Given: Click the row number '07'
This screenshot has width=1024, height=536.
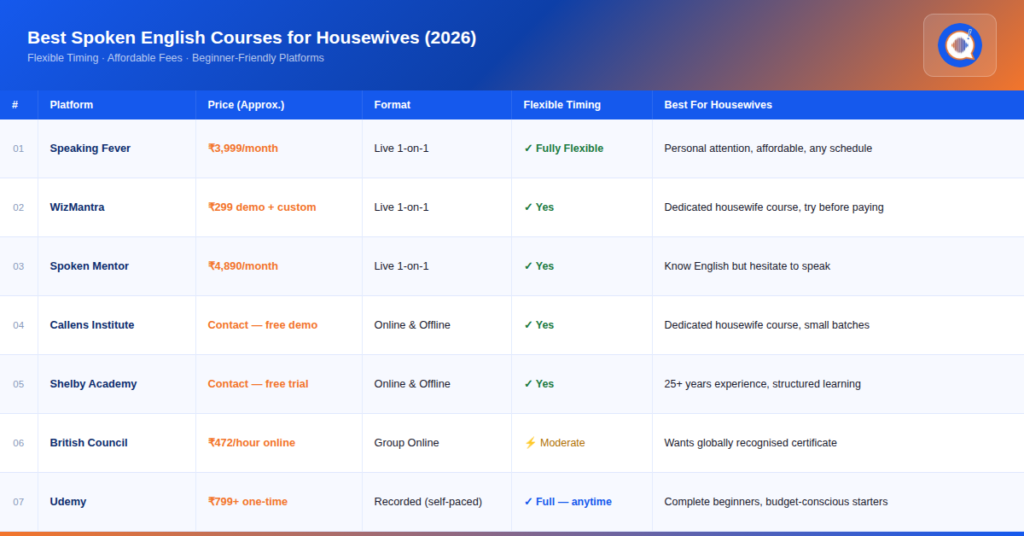Looking at the screenshot, I should (x=18, y=501).
